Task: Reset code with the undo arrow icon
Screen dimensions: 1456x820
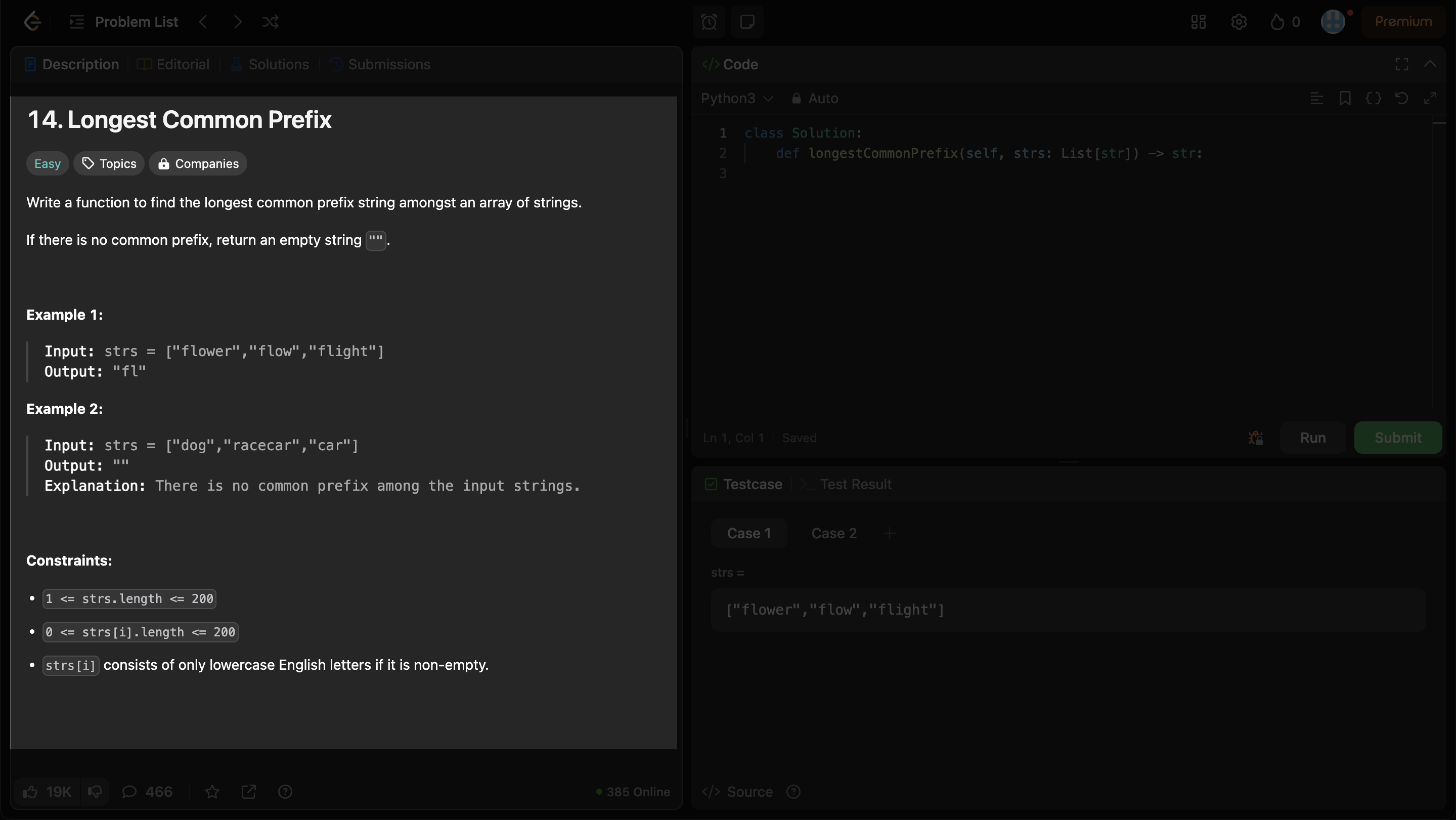Action: click(x=1401, y=99)
